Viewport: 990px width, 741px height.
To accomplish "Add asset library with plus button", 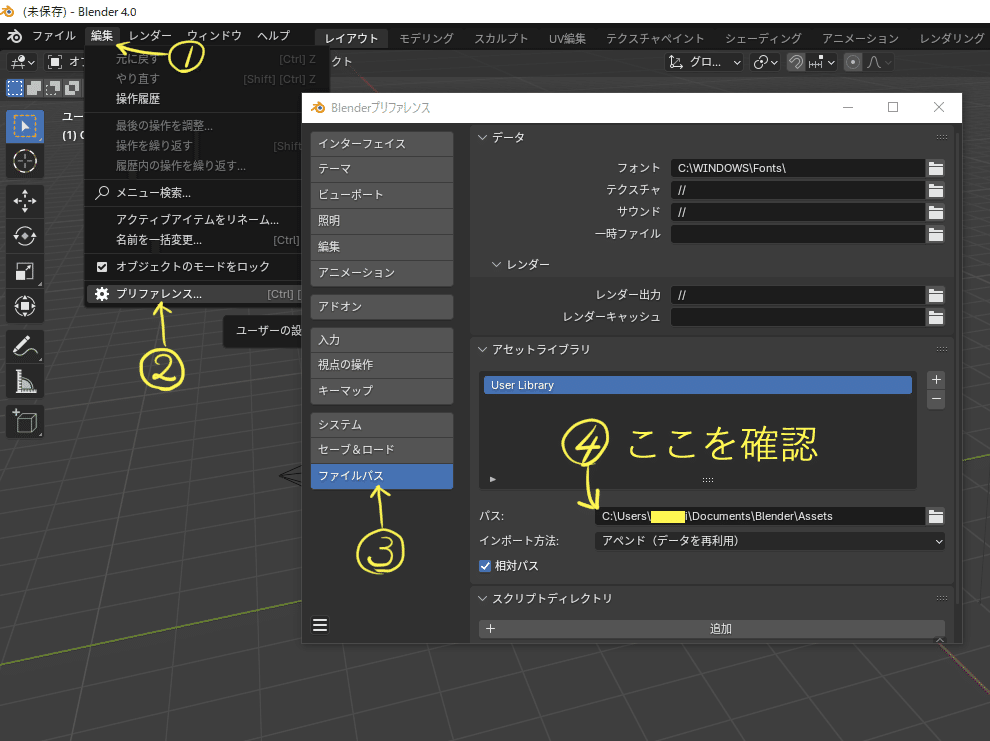I will coord(936,379).
